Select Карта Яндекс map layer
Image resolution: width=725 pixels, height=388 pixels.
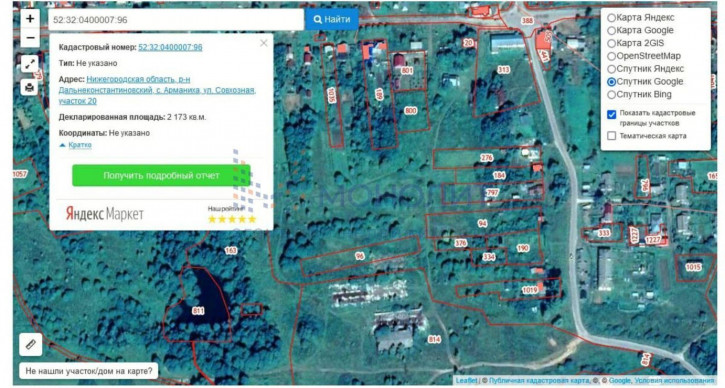(x=640, y=18)
